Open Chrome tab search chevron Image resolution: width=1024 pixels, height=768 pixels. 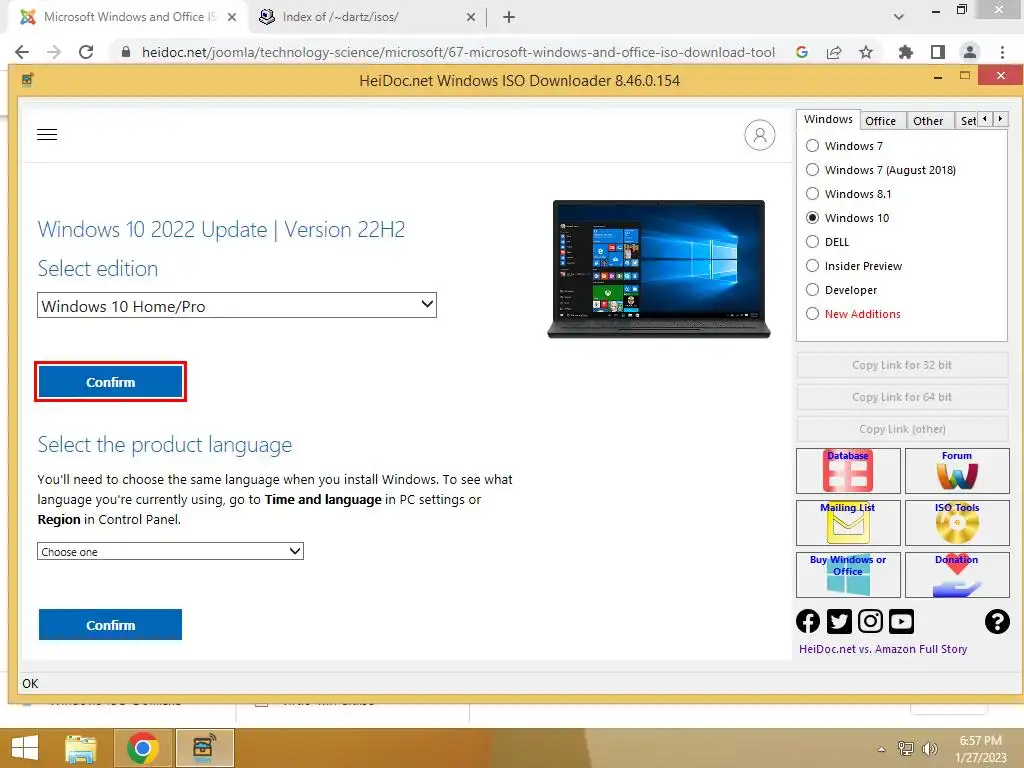click(x=899, y=17)
